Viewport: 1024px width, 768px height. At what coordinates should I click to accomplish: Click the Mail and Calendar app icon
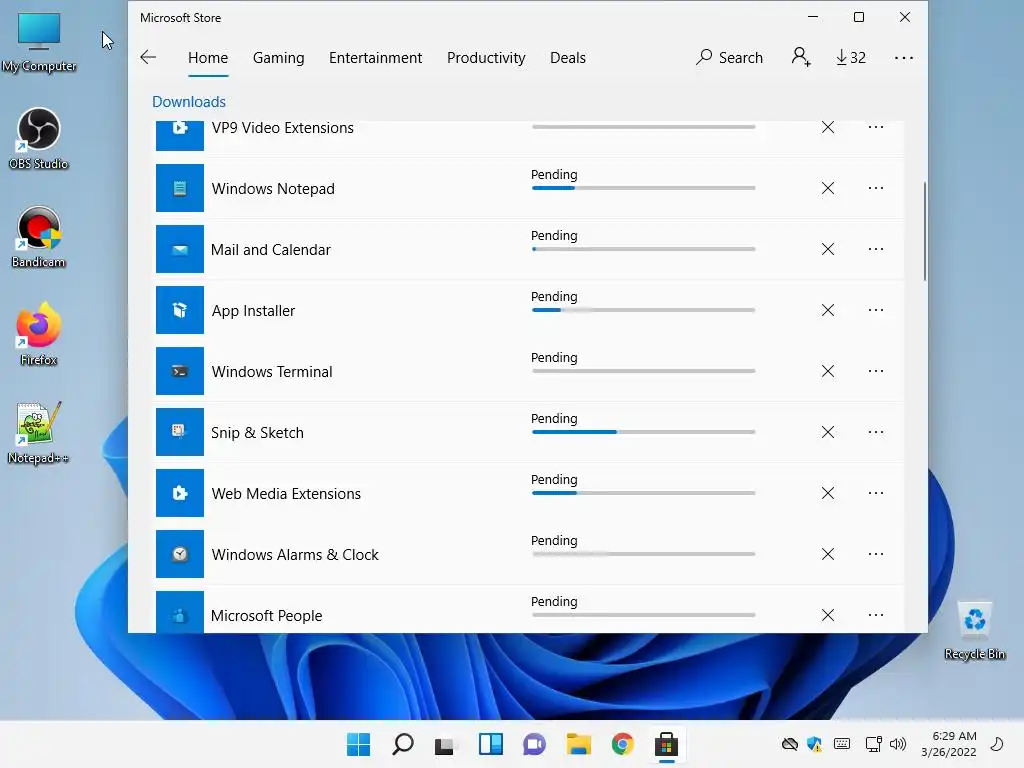[x=180, y=249]
